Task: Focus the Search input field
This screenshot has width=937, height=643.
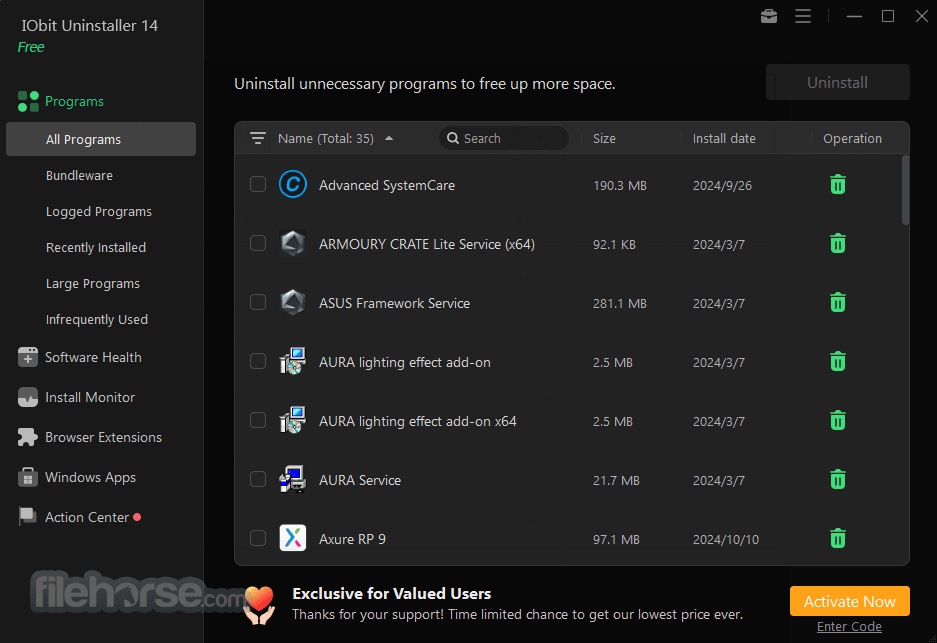Action: (503, 138)
